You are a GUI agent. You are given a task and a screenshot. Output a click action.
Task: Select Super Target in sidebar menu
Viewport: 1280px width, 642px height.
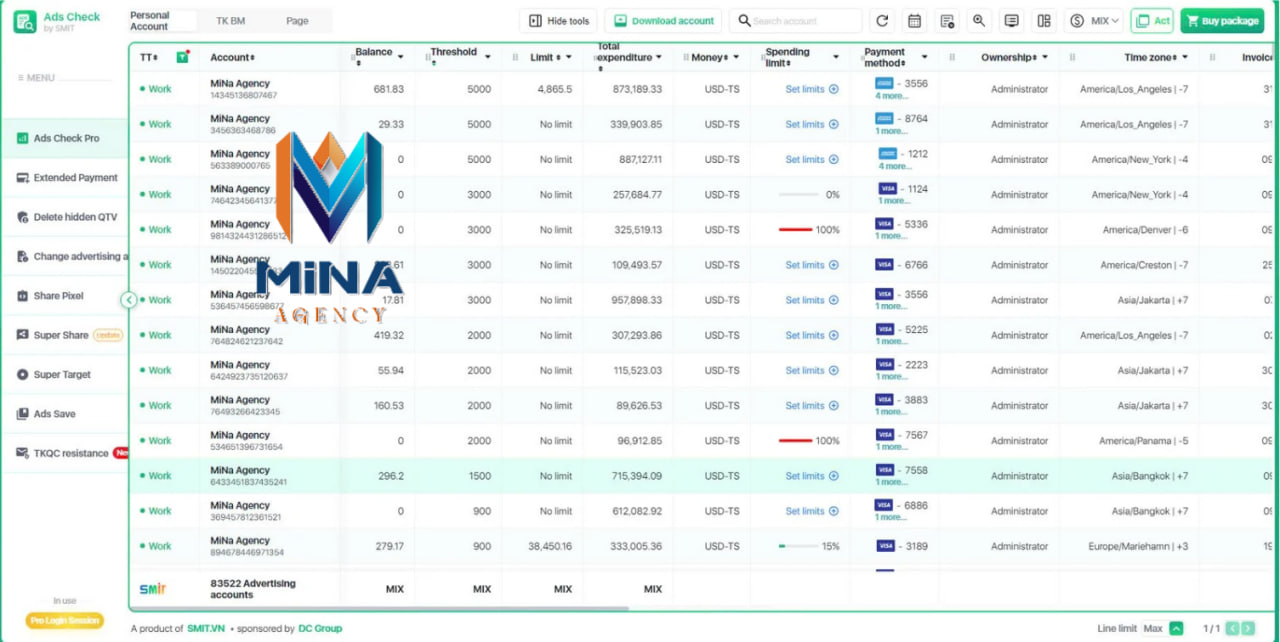64,375
